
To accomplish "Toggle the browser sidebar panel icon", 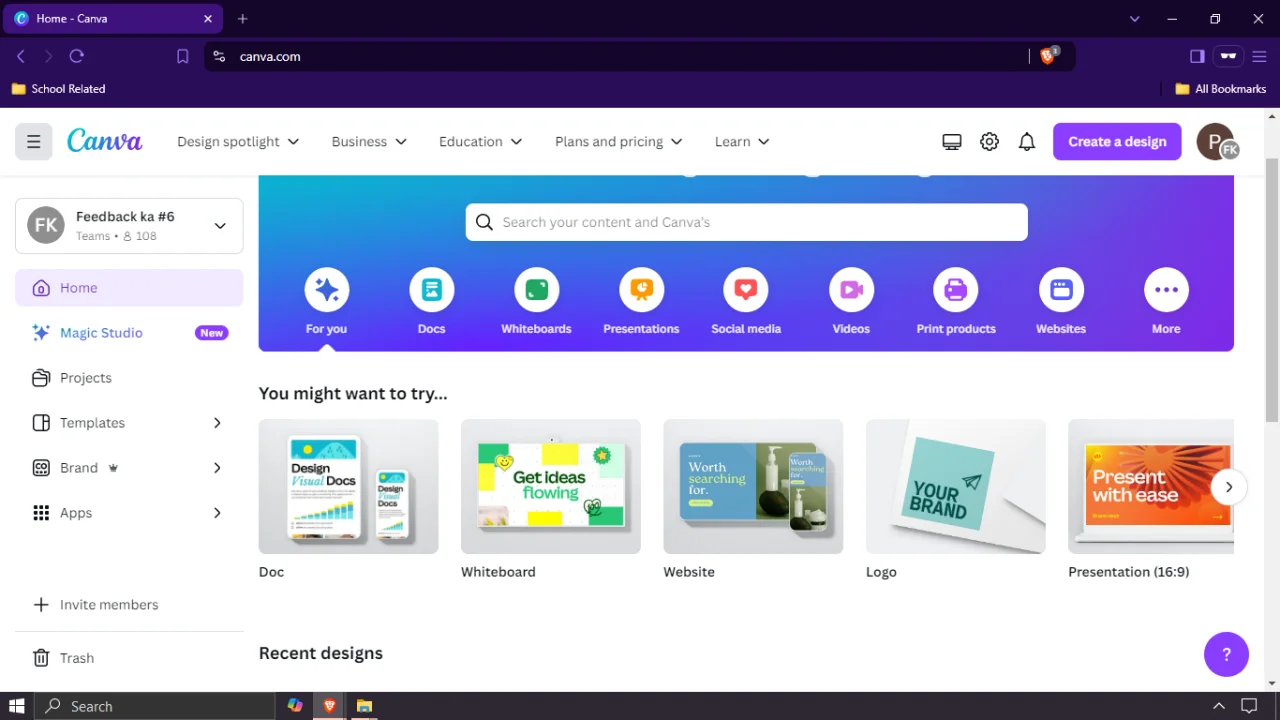I will [x=1197, y=57].
